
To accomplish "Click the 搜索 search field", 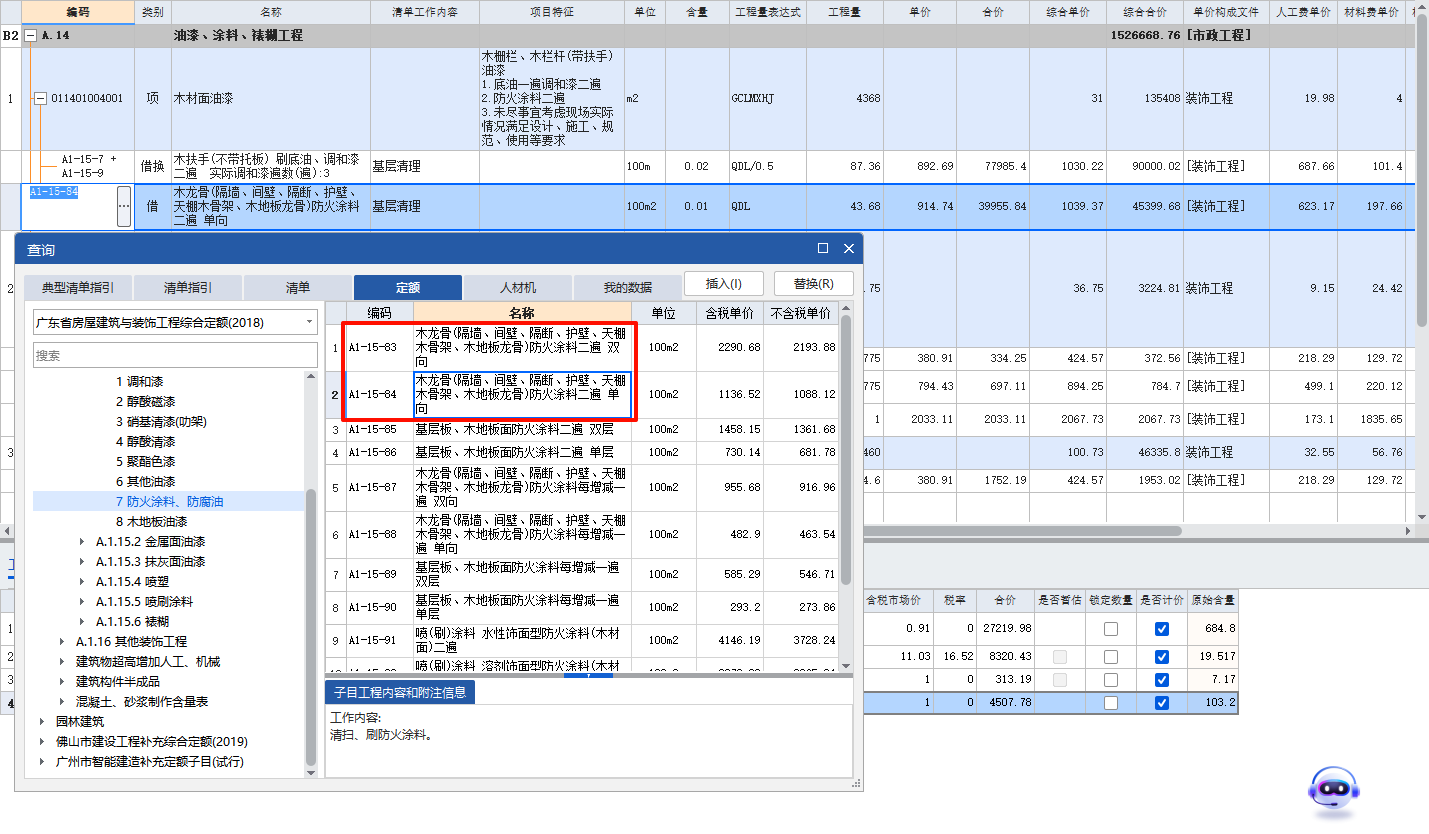I will coord(175,355).
